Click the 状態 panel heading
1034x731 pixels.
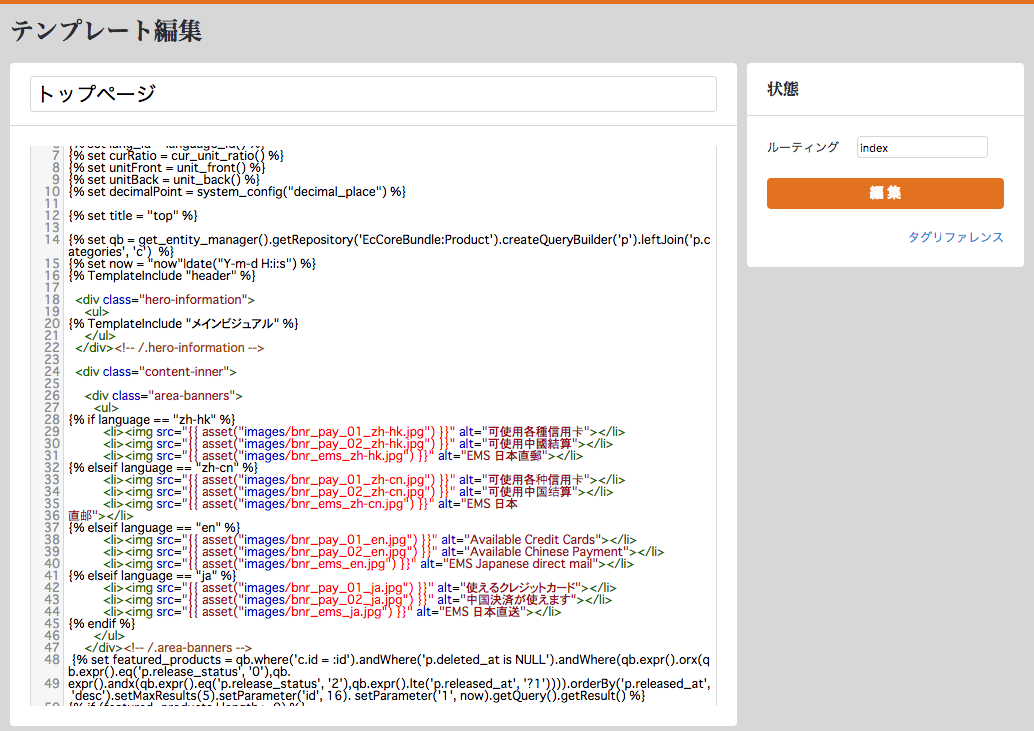782,88
